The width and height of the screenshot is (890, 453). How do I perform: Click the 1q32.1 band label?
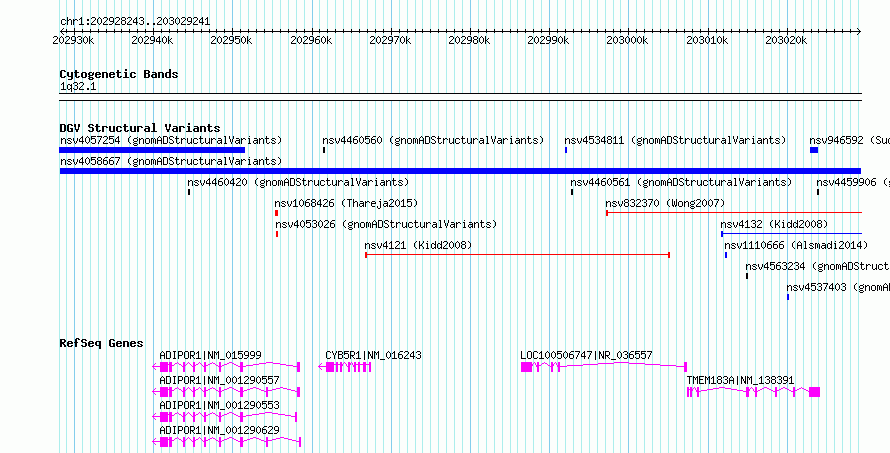tap(79, 87)
